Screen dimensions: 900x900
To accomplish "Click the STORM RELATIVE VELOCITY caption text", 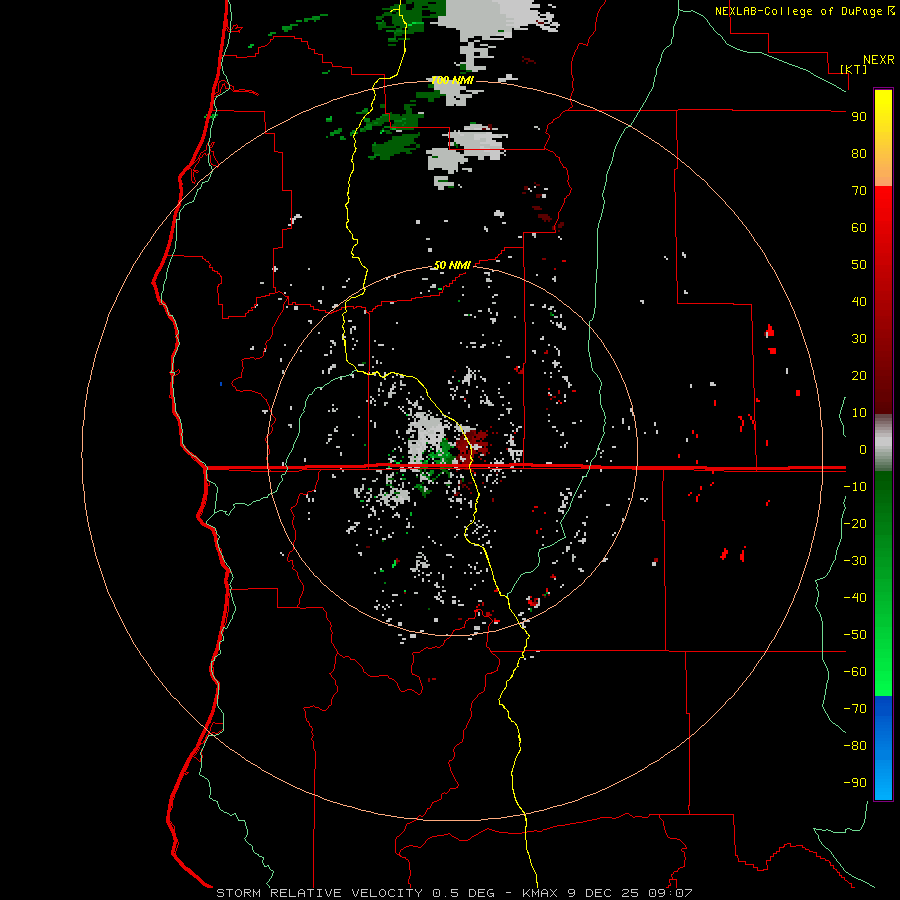I will click(x=320, y=893).
